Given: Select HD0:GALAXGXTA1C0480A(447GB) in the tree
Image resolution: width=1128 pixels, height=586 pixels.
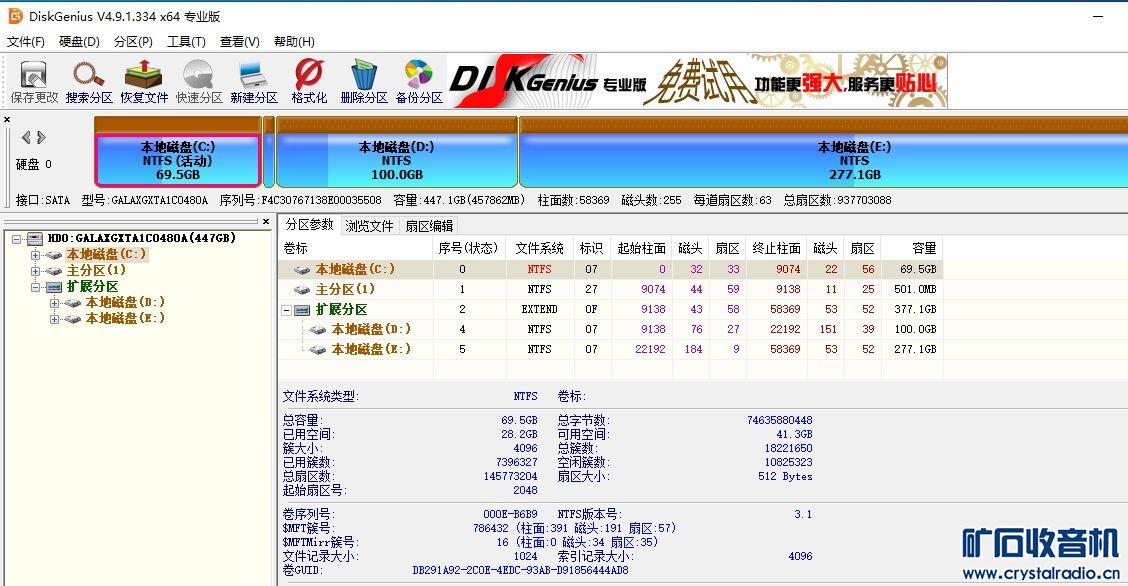Looking at the screenshot, I should (142, 238).
